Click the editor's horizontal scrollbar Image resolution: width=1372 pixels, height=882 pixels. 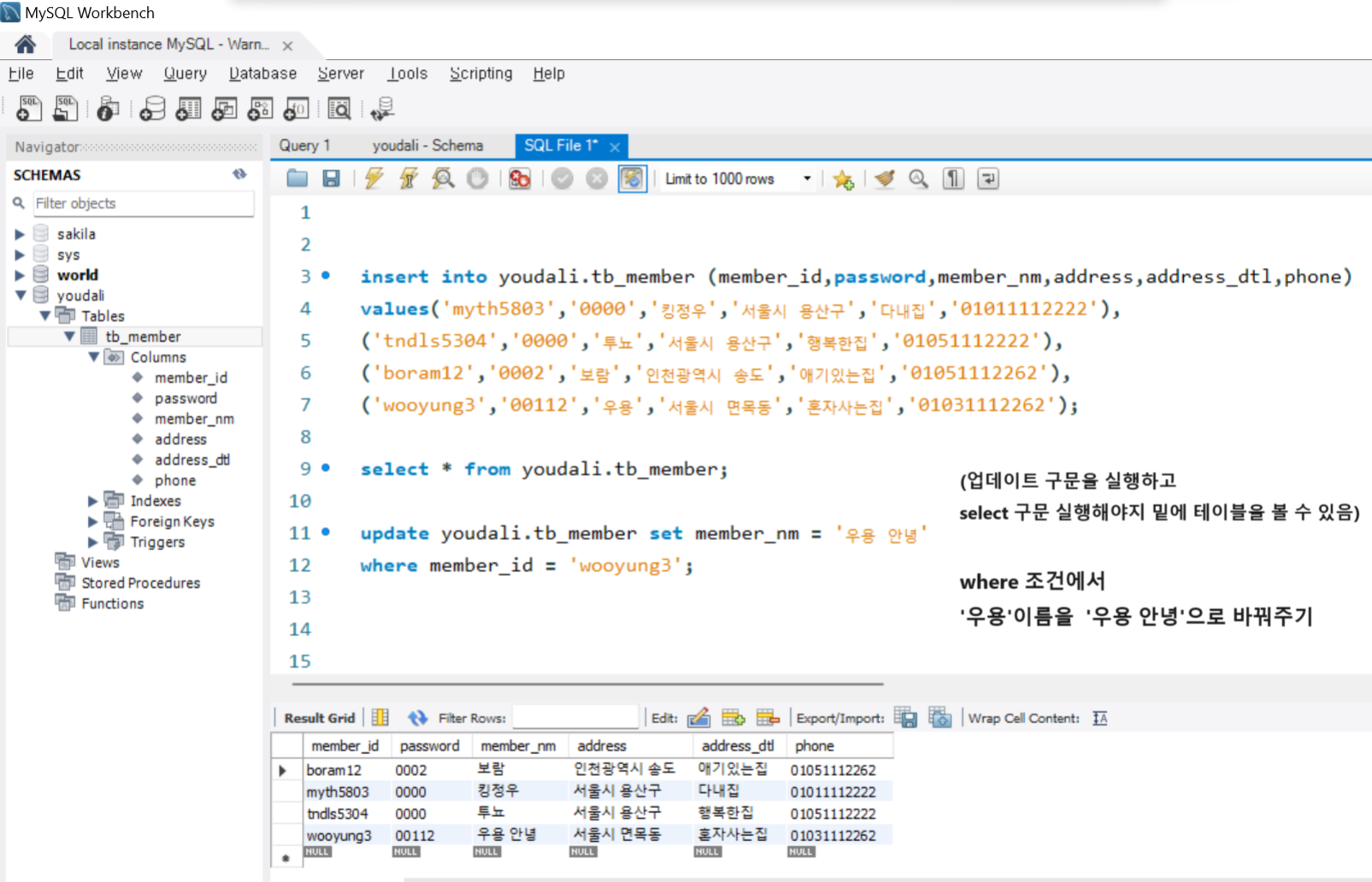587,684
